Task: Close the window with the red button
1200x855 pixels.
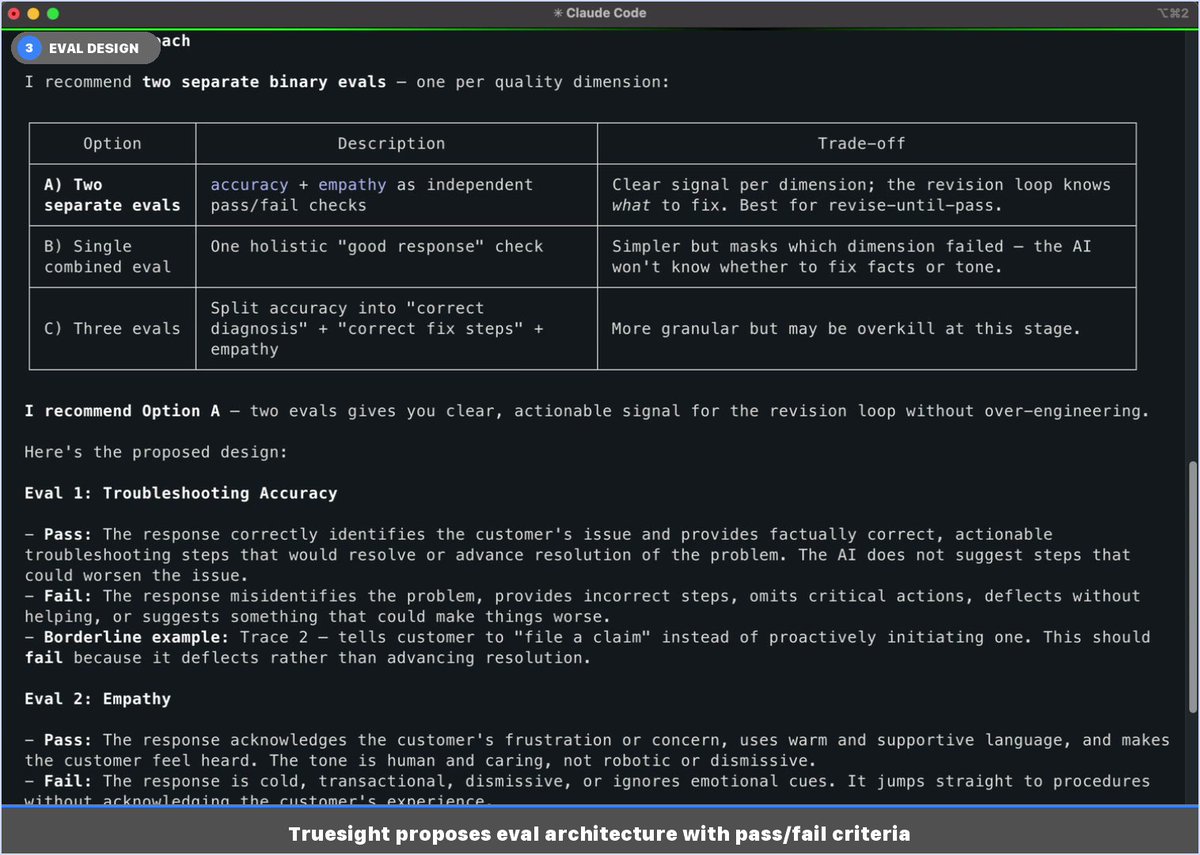Action: (14, 13)
